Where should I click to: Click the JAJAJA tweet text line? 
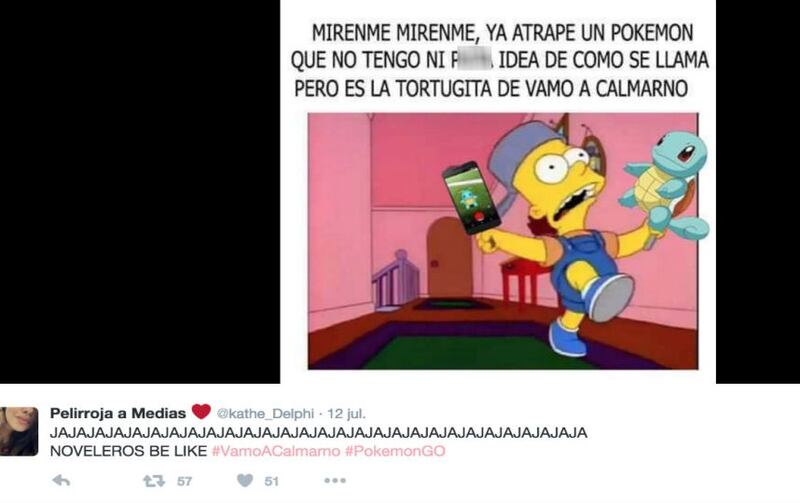pyautogui.click(x=318, y=433)
